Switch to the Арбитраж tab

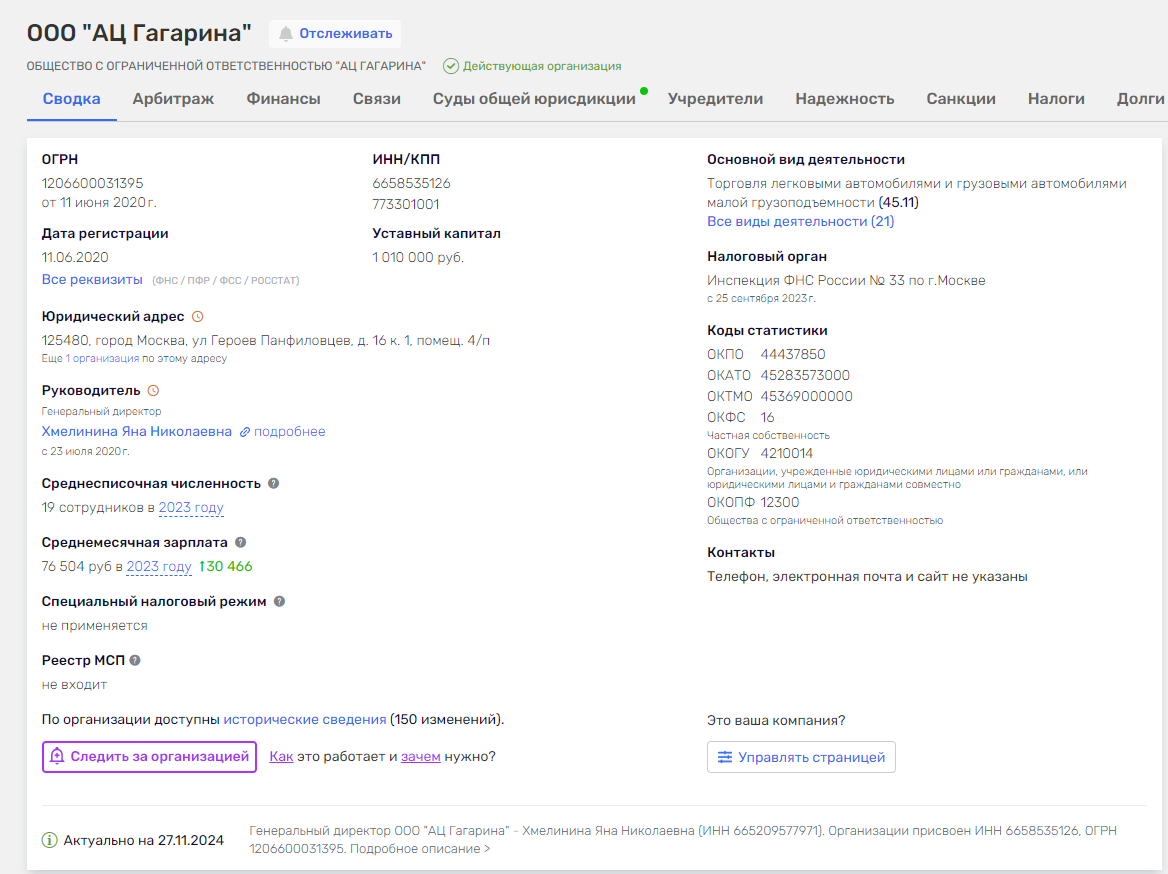point(173,98)
